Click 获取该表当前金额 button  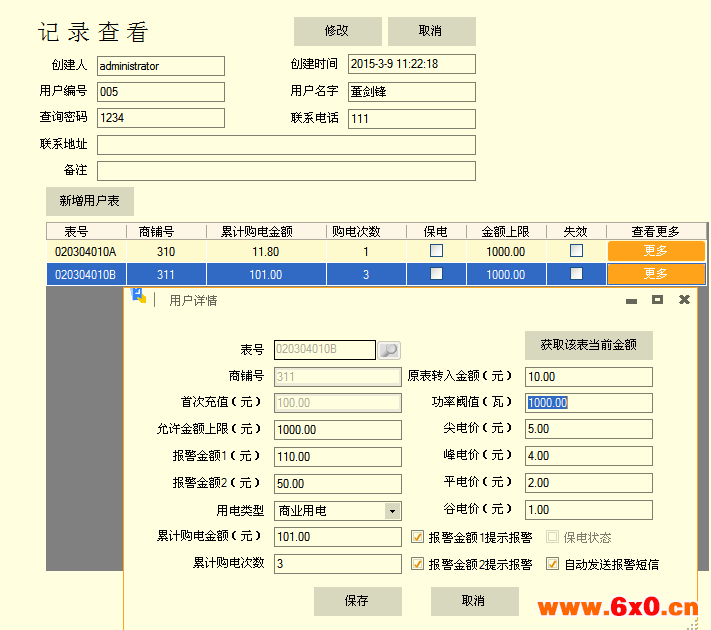tap(588, 345)
